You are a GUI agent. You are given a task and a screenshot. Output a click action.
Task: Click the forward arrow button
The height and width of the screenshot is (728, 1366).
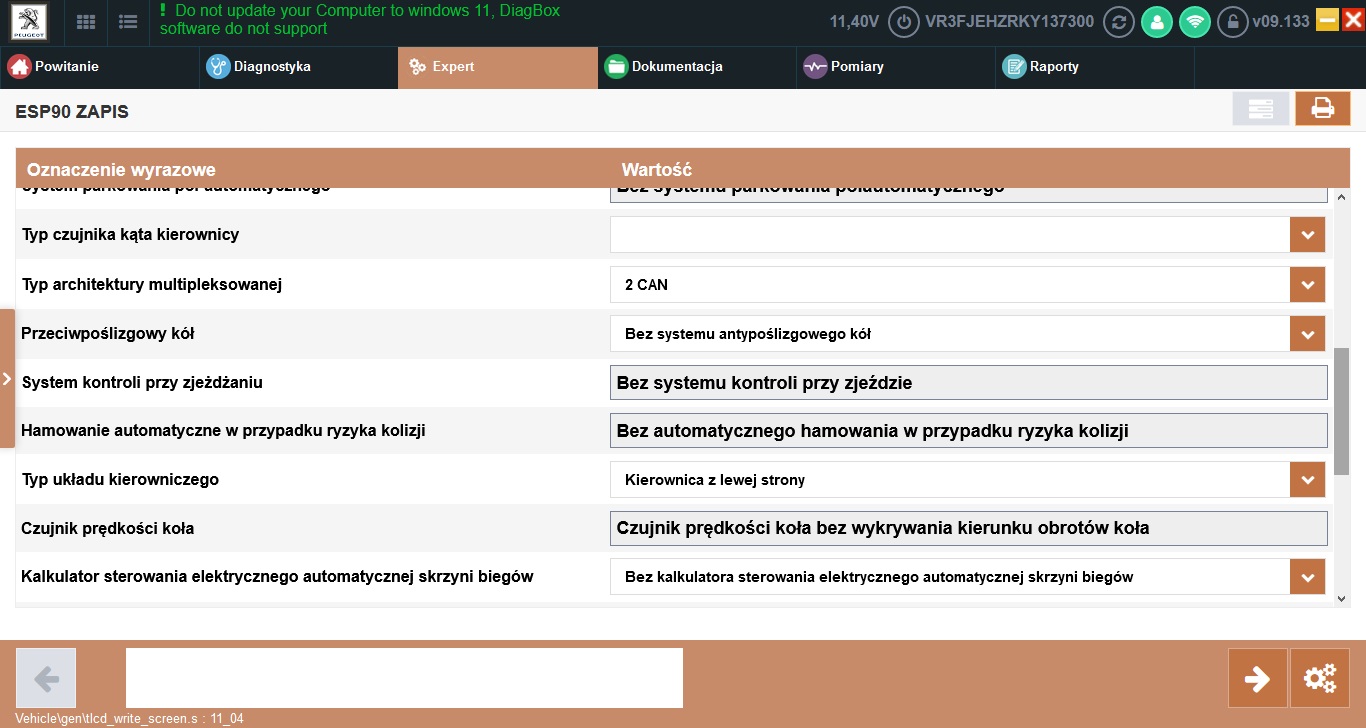coord(1257,679)
